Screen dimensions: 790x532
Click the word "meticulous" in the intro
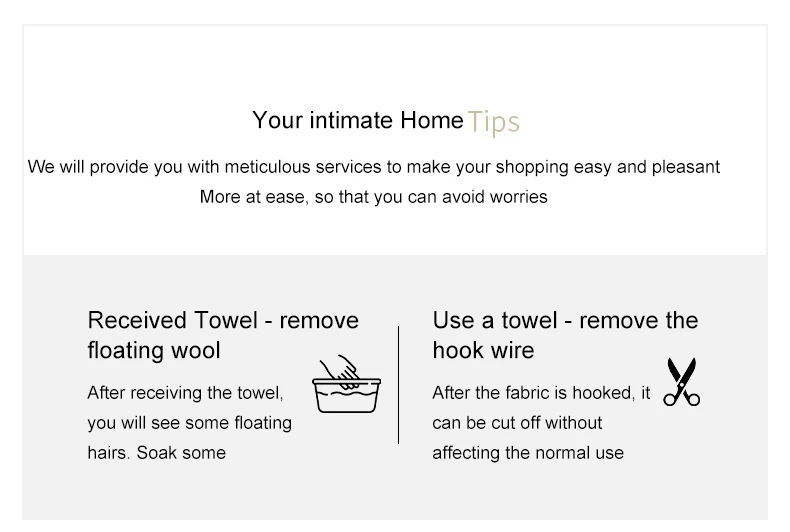coord(265,167)
